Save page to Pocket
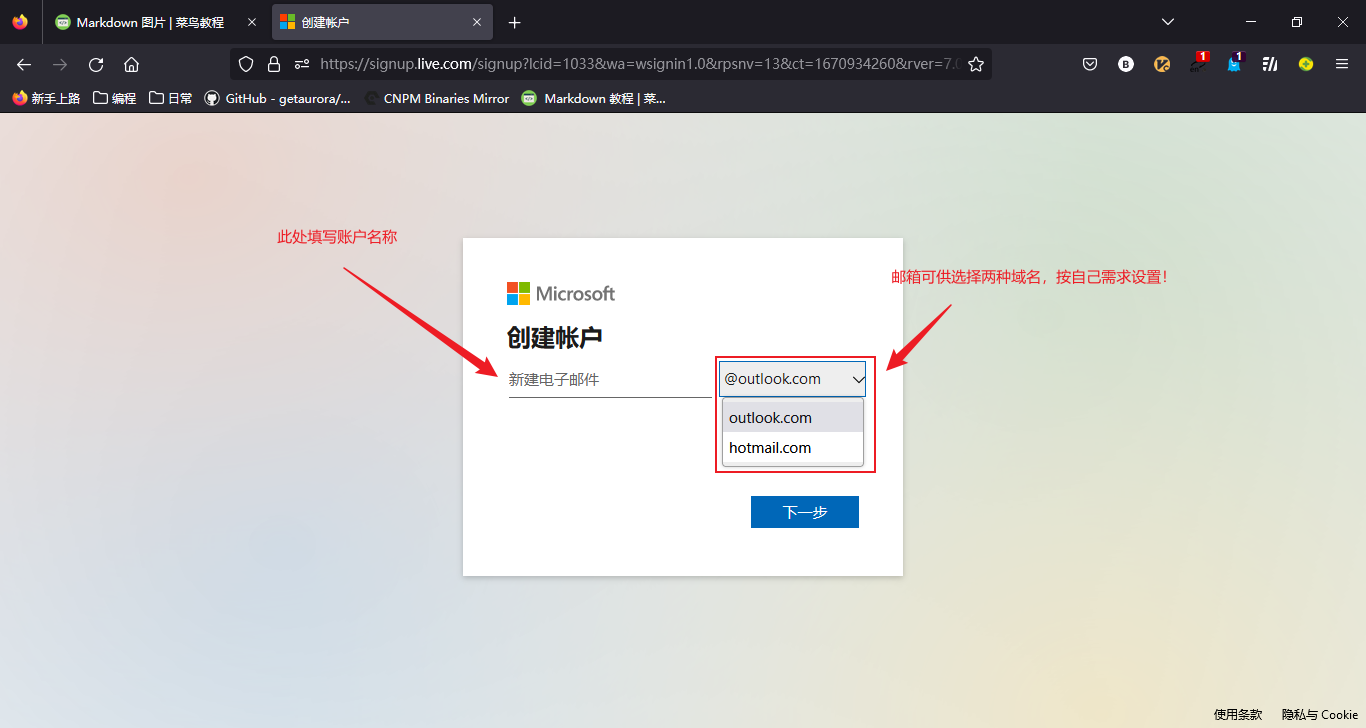 click(x=1090, y=64)
